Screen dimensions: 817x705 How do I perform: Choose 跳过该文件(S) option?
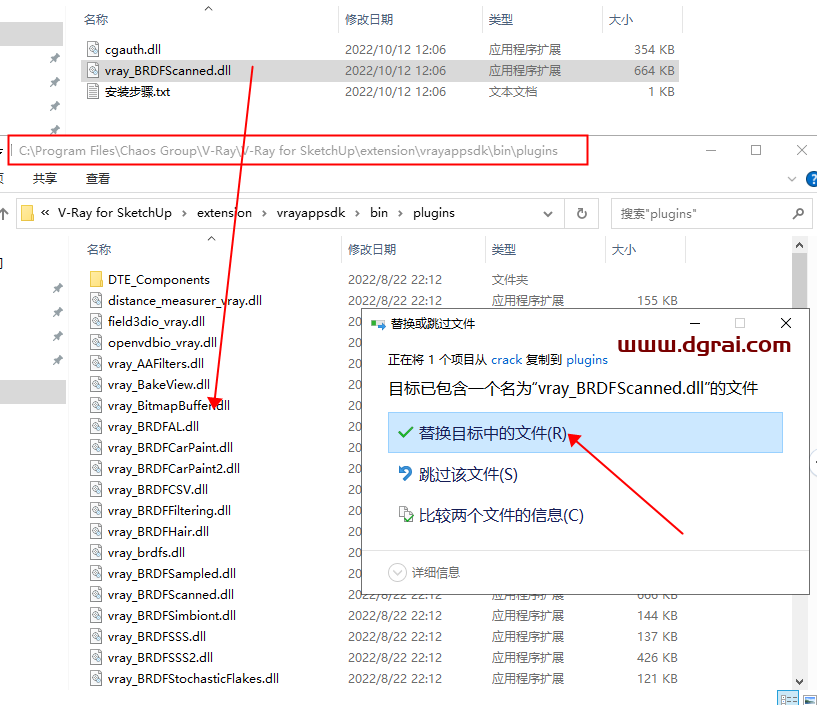(468, 474)
